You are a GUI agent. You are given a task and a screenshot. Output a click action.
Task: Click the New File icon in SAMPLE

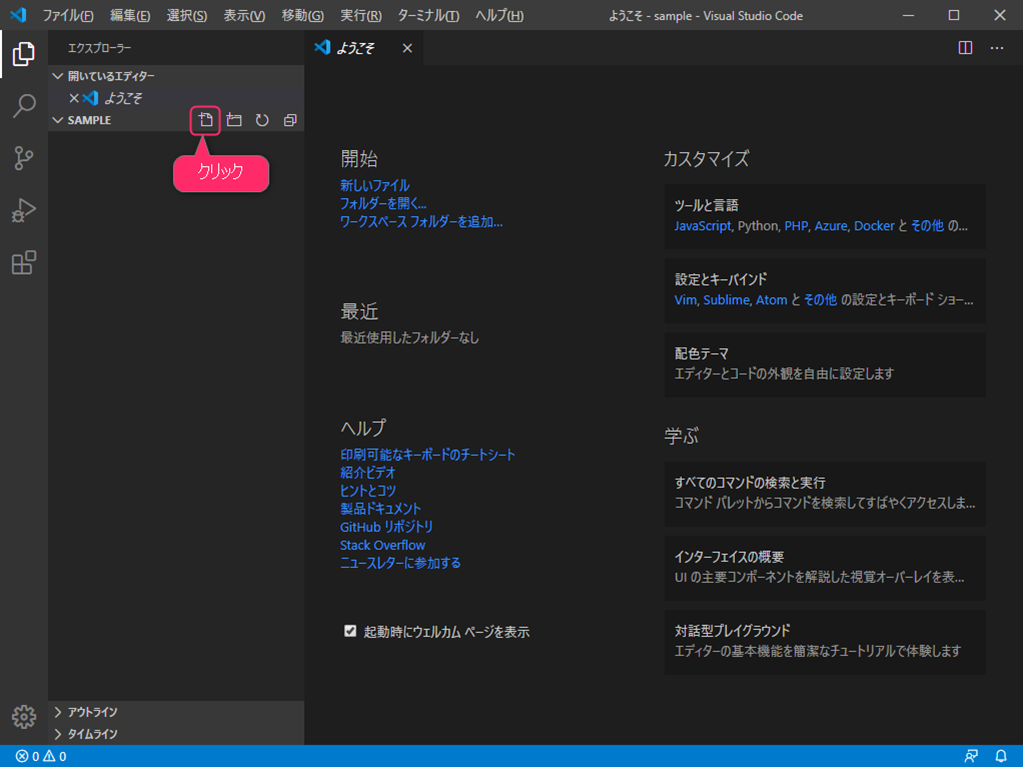[x=206, y=120]
